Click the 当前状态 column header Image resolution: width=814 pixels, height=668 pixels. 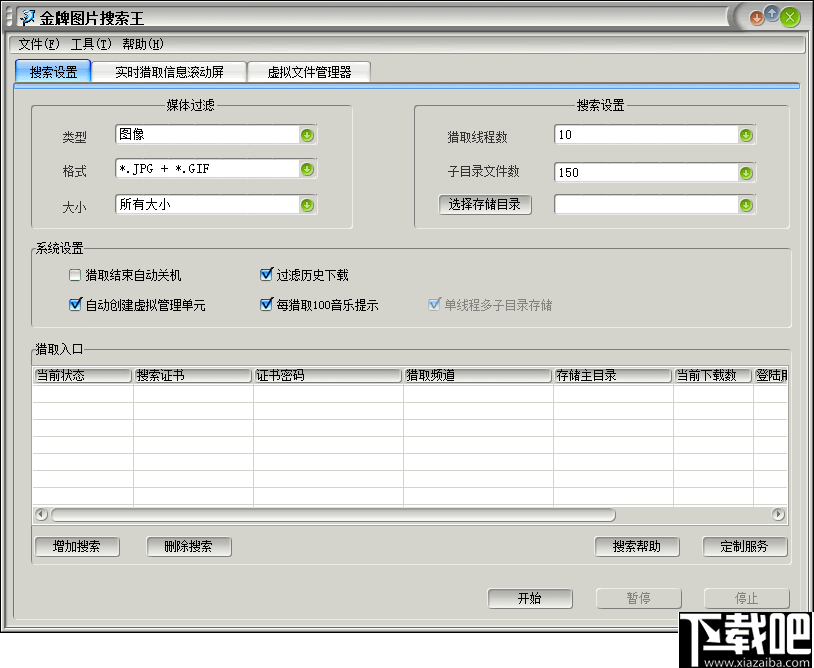coord(83,376)
